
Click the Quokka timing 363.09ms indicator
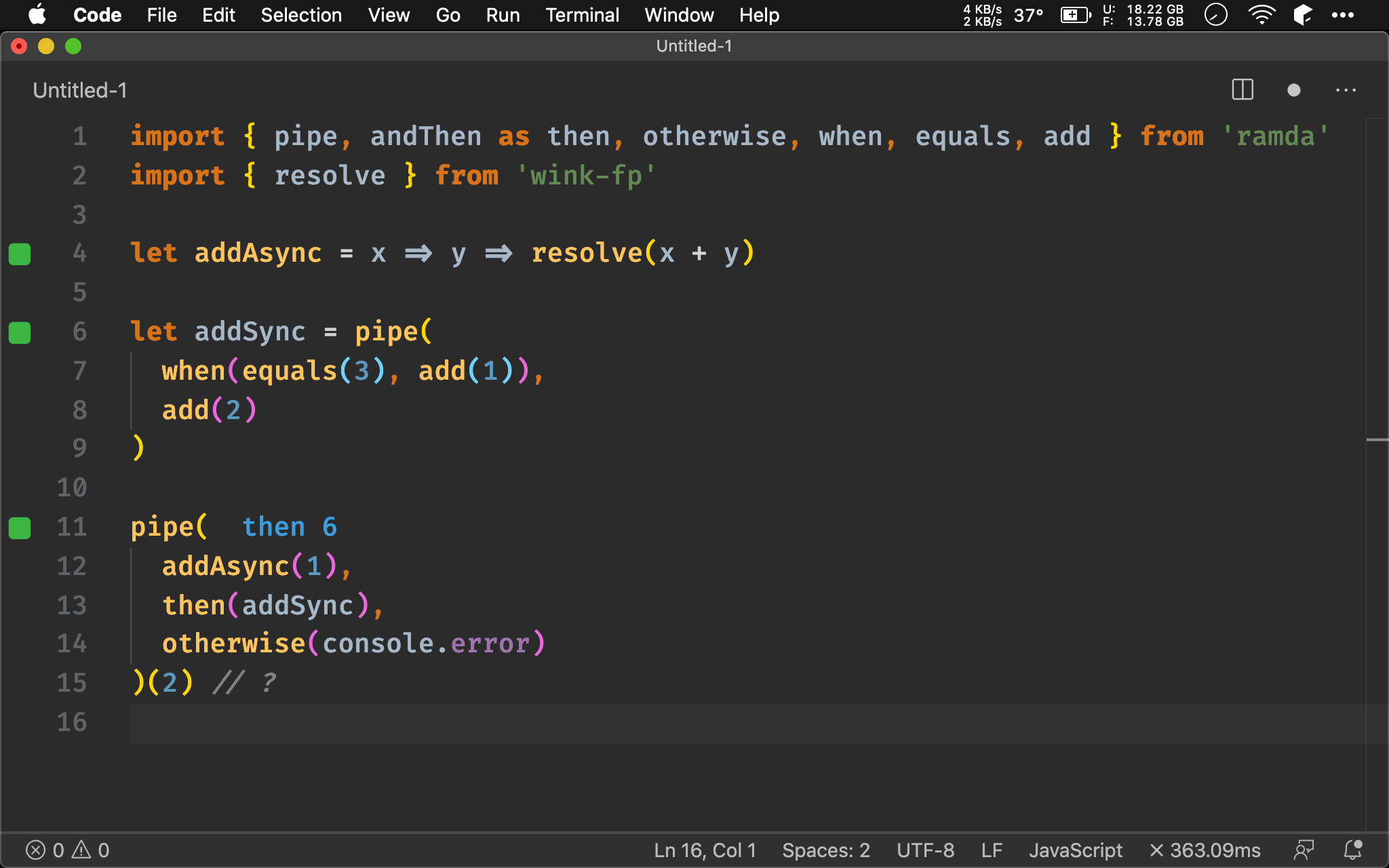[x=1205, y=850]
